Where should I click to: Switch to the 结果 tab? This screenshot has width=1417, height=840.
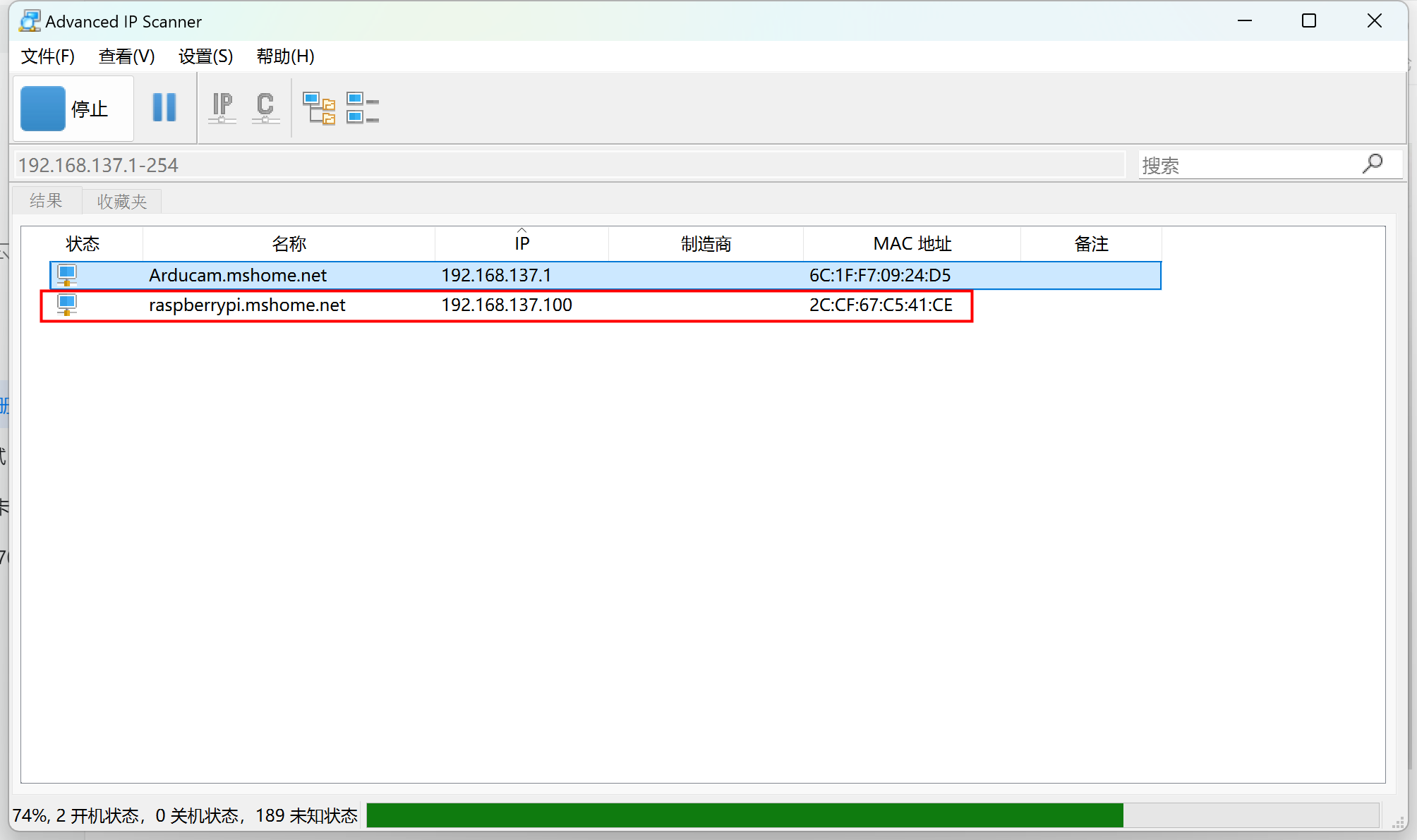click(47, 201)
